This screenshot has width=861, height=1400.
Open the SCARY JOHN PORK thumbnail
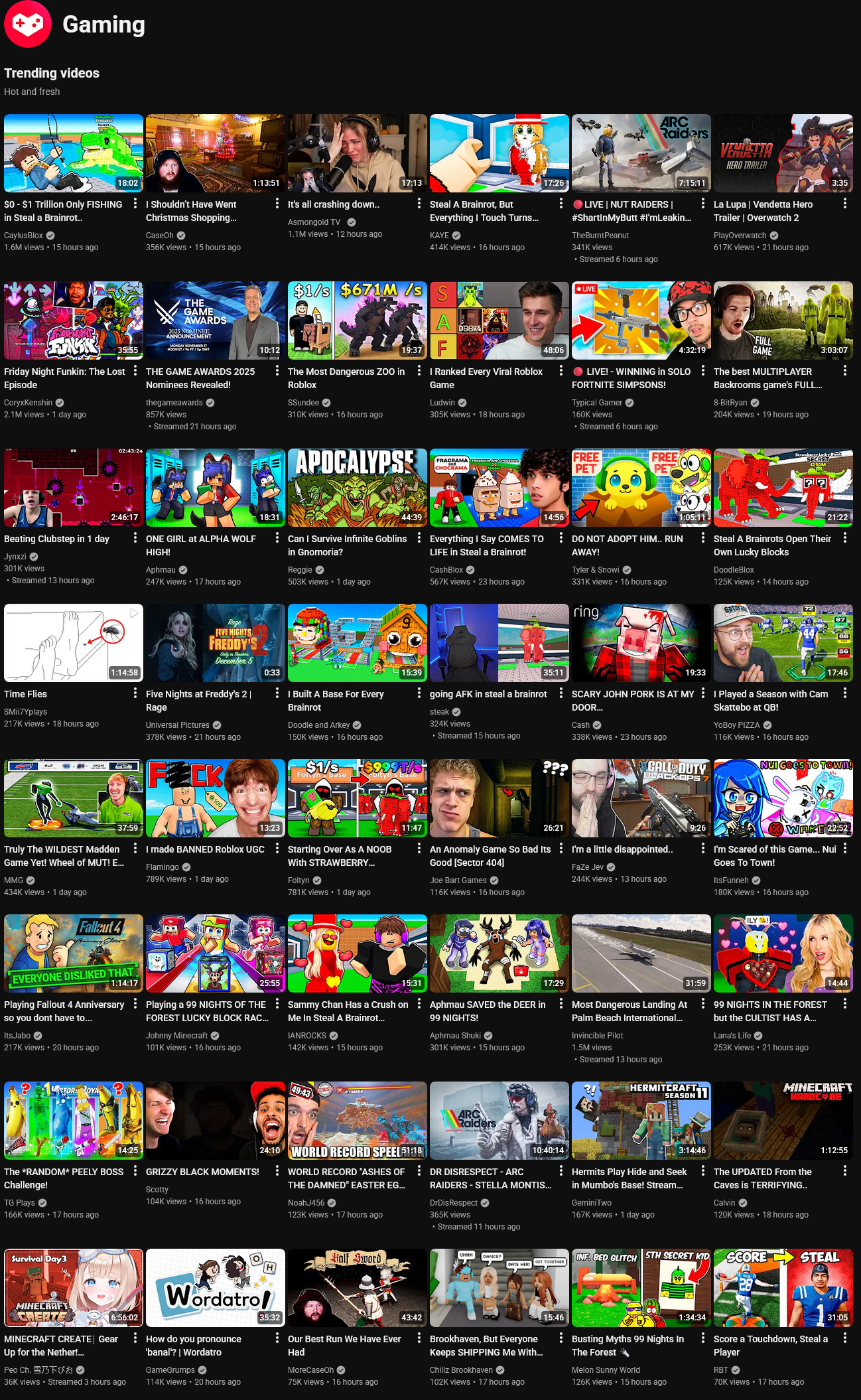coord(641,643)
